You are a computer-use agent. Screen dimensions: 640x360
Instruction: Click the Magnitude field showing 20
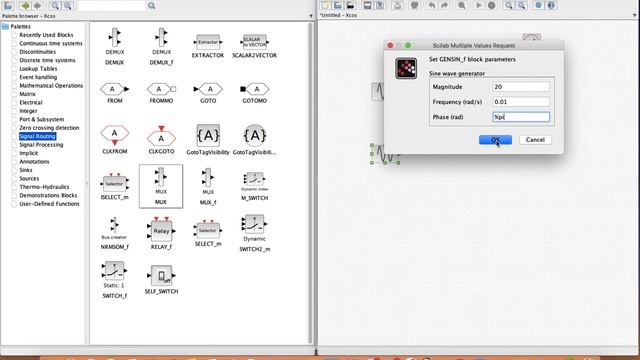tap(521, 87)
